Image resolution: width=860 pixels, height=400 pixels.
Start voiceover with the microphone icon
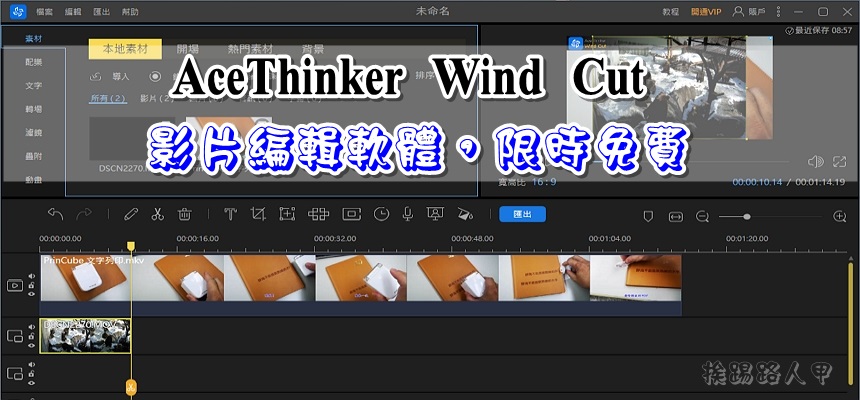tap(408, 215)
